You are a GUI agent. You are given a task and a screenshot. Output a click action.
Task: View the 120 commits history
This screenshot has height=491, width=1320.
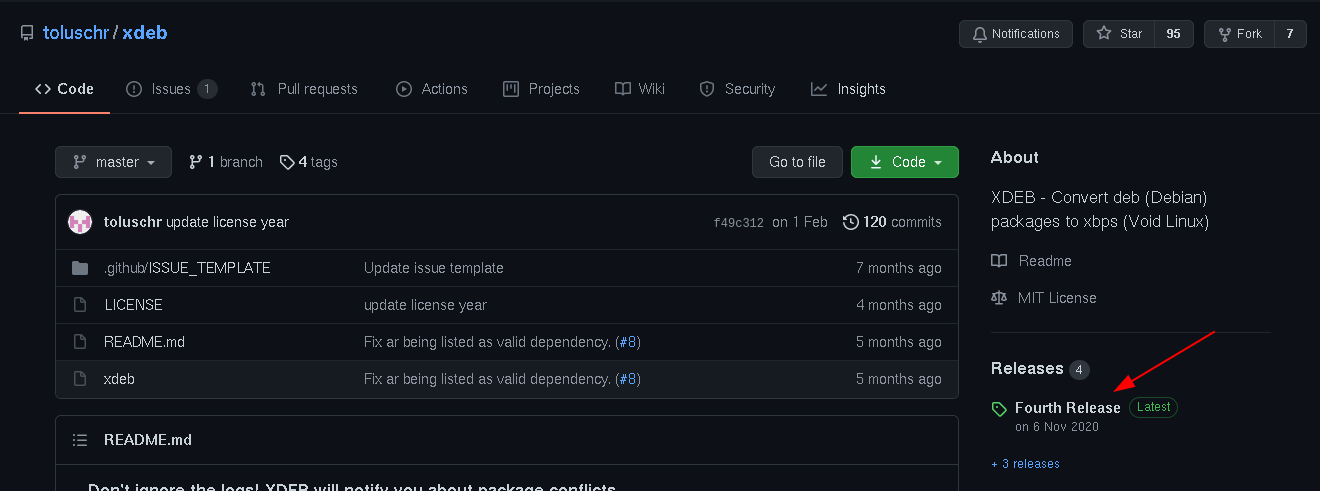pos(892,222)
